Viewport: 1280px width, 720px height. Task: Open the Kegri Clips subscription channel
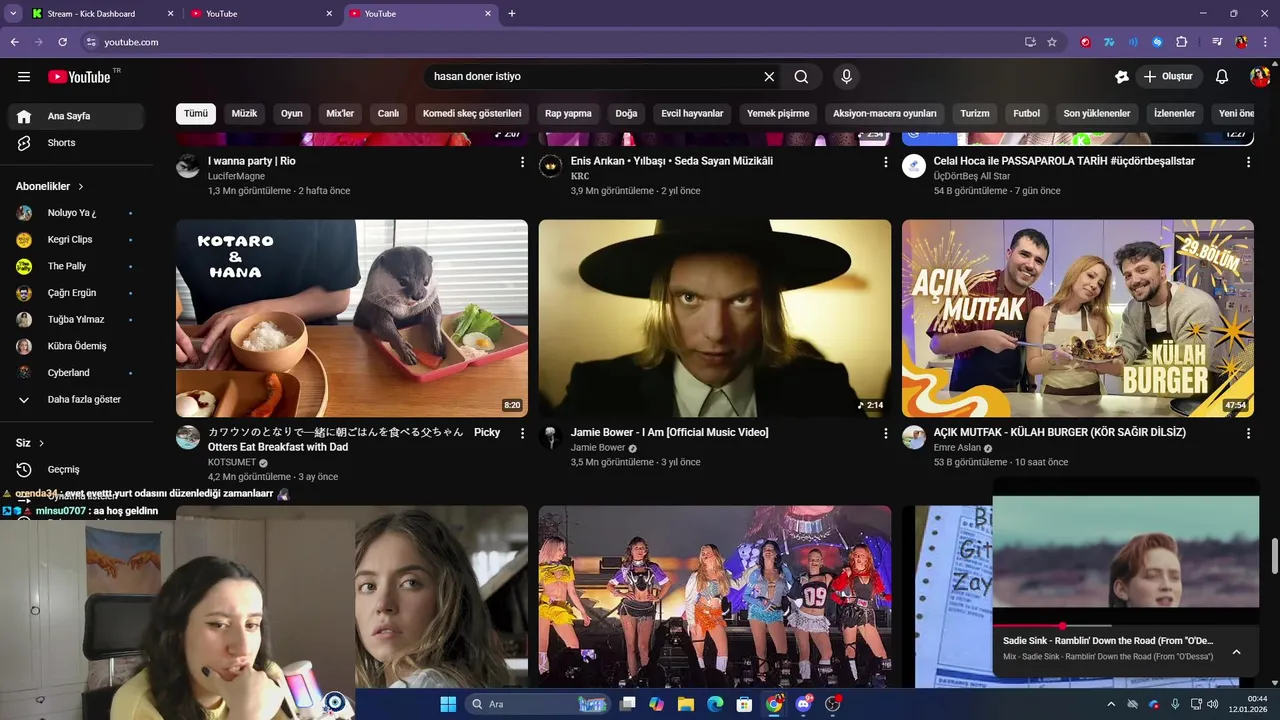pyautogui.click(x=76, y=240)
